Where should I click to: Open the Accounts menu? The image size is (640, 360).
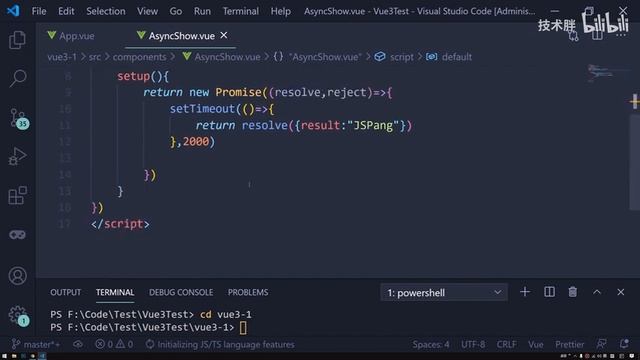pyautogui.click(x=17, y=276)
